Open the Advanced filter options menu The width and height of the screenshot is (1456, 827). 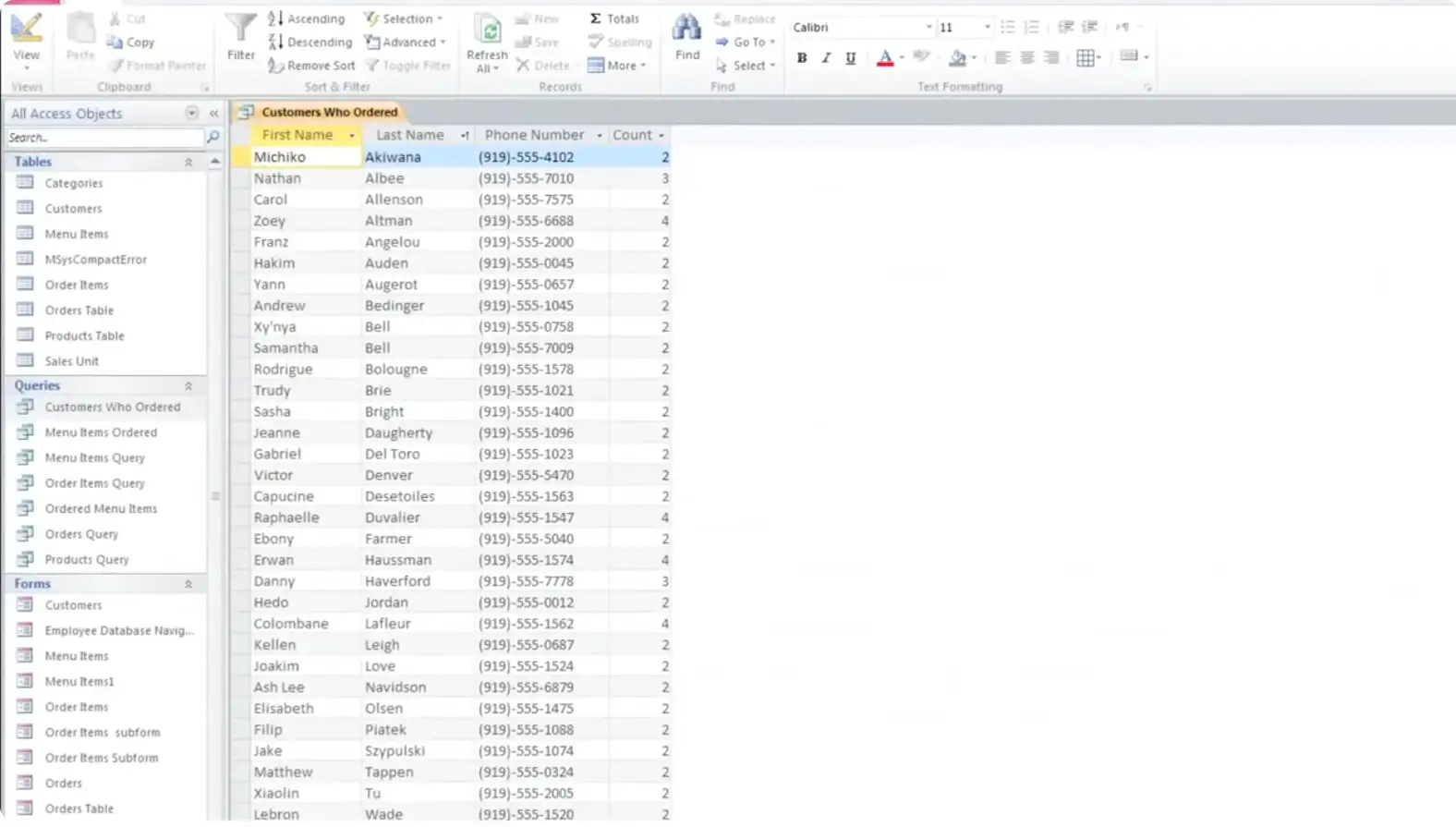(406, 43)
